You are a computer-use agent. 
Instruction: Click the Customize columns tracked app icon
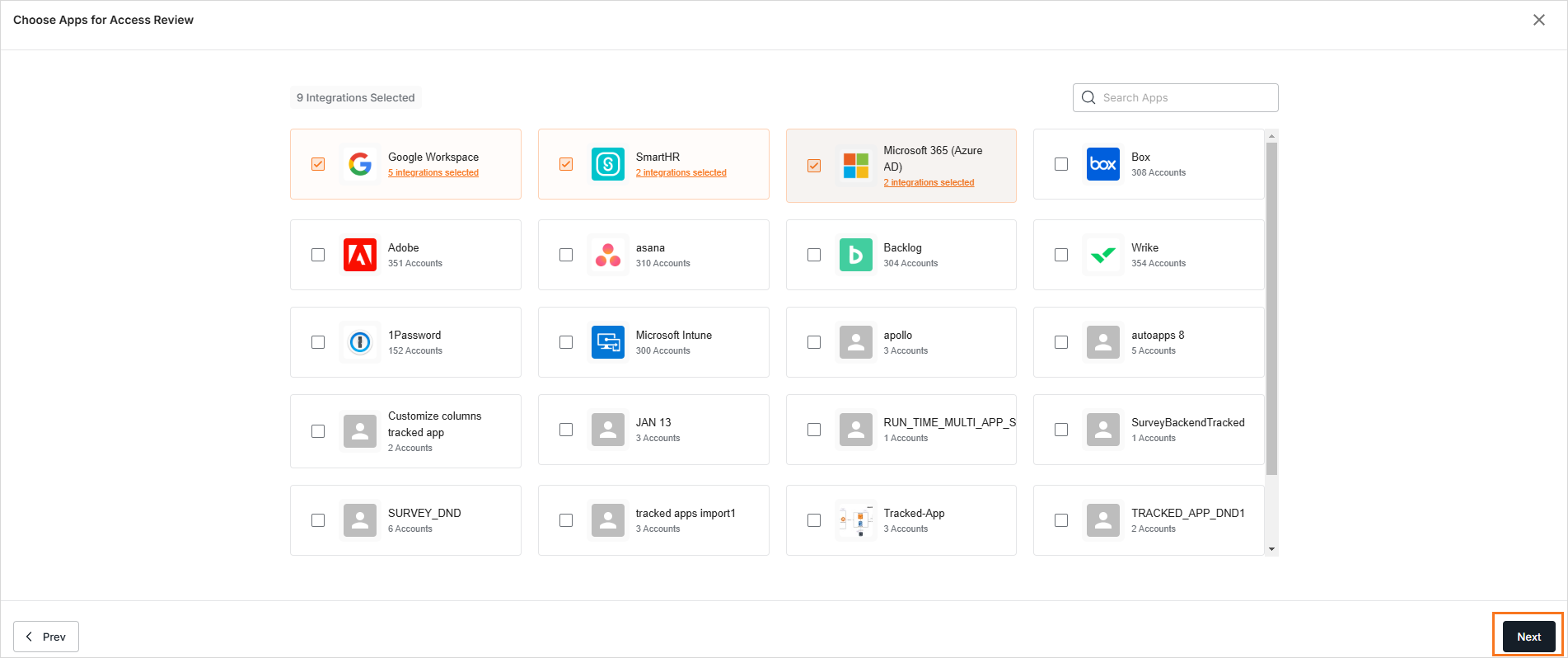pos(360,431)
